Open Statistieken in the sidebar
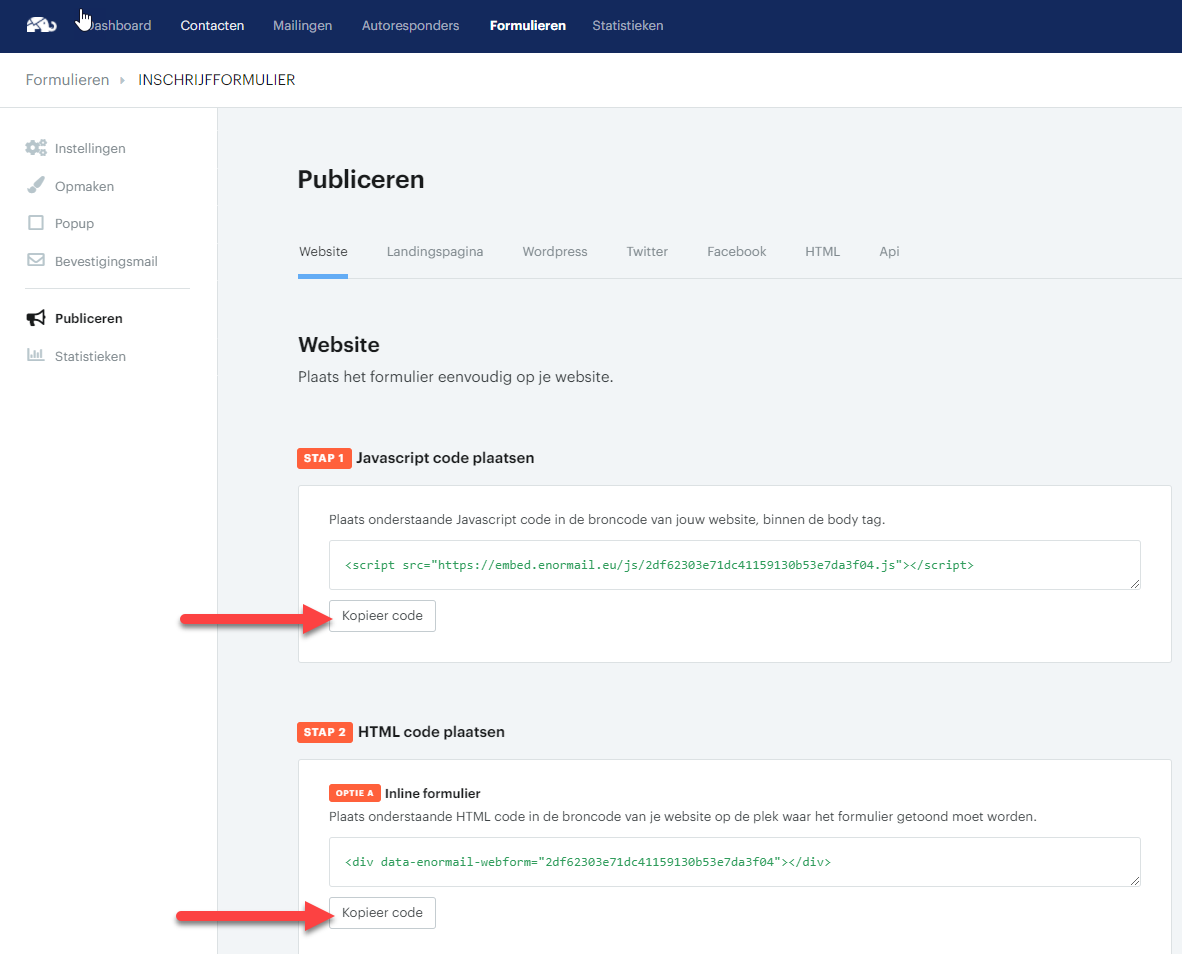 90,356
